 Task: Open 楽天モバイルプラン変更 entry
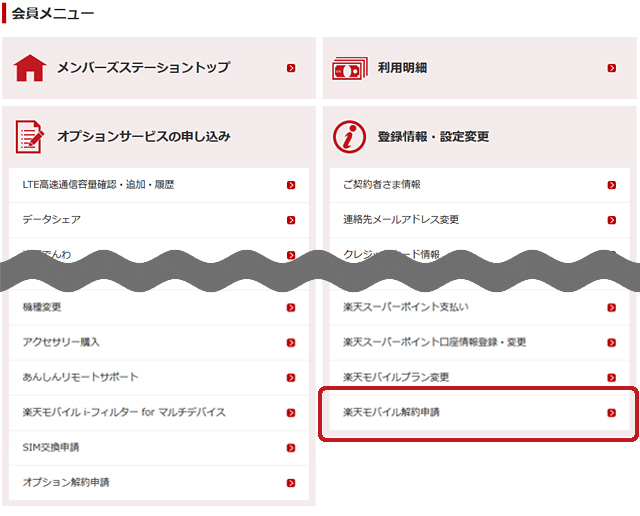click(480, 378)
